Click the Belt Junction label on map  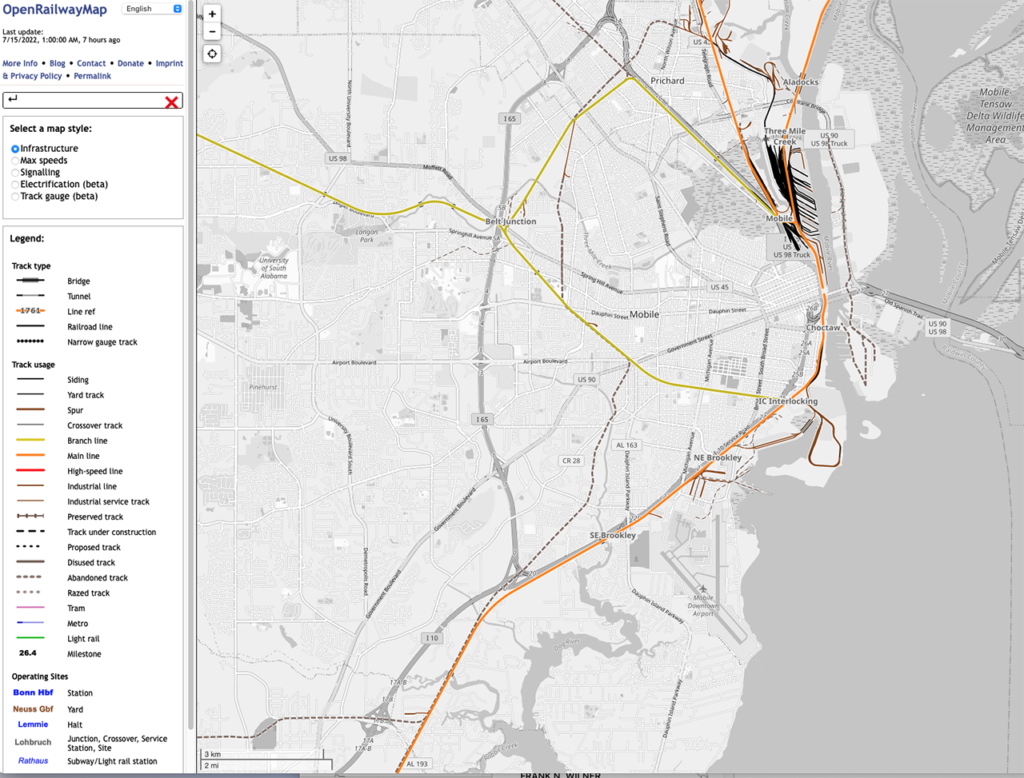tap(510, 221)
